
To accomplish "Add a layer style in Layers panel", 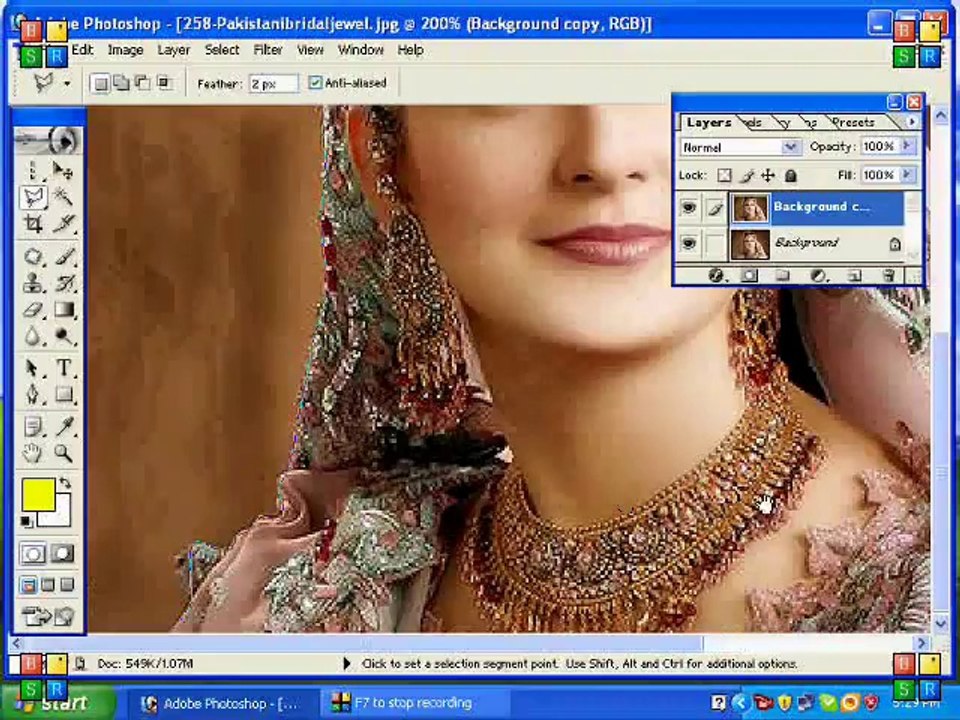I will [x=716, y=276].
